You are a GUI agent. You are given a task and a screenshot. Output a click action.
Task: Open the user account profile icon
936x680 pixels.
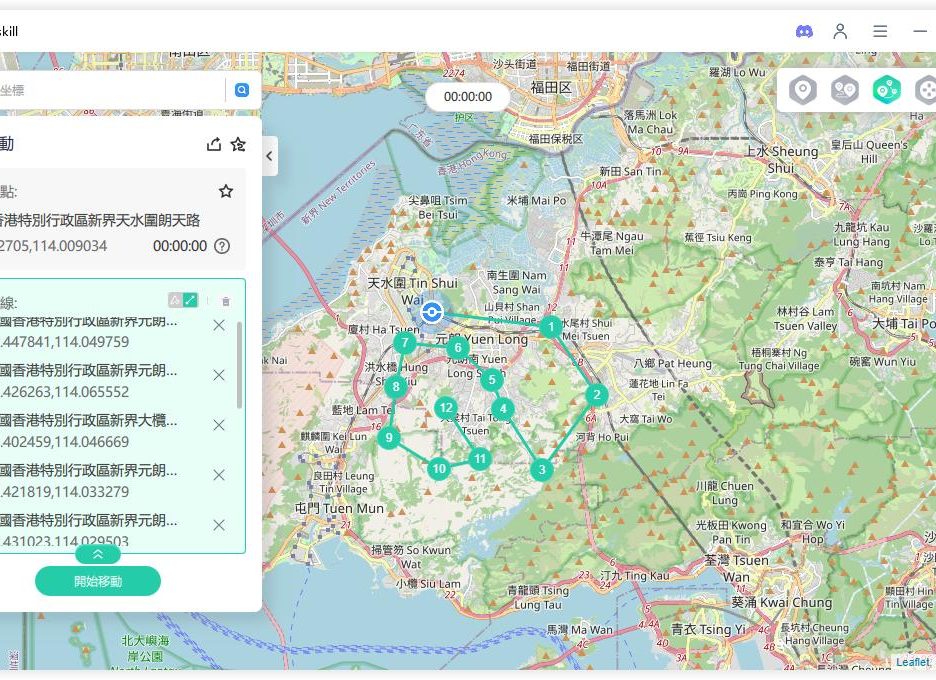(x=840, y=31)
